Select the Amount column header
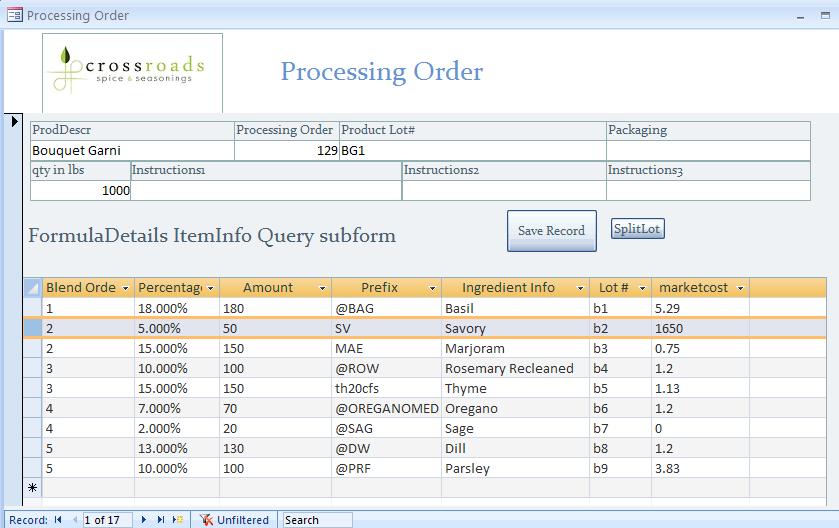 (x=268, y=288)
